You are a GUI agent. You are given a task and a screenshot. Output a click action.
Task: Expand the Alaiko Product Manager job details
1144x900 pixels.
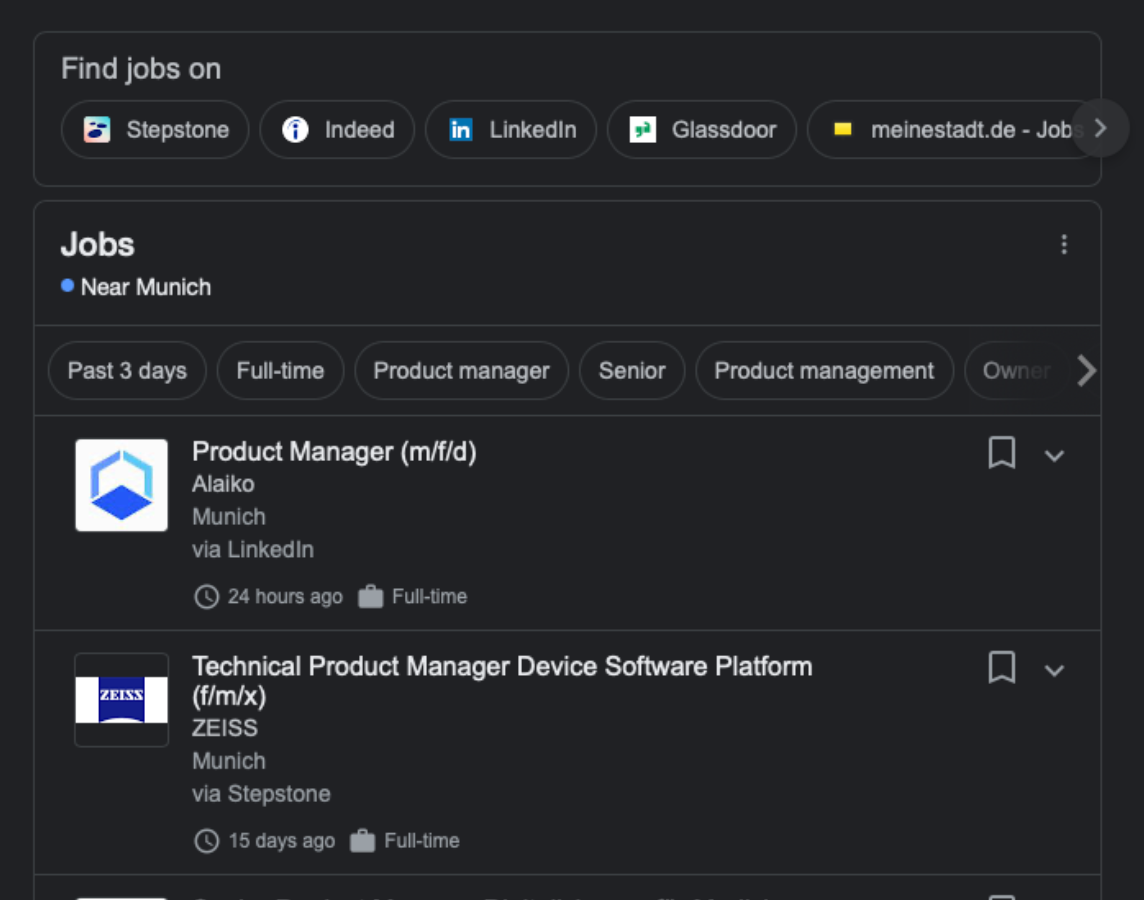(1054, 456)
